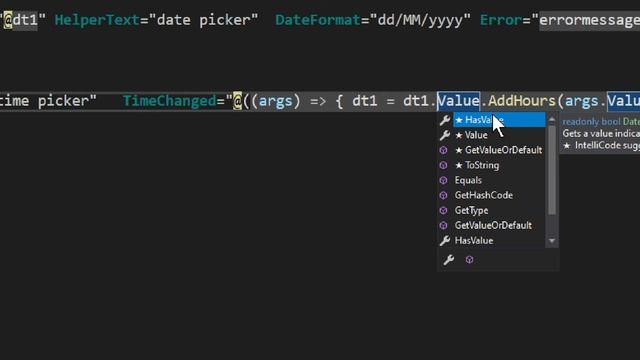This screenshot has width=640, height=360.
Task: Click the highlighted Value after dt1.
Action: pos(458,101)
